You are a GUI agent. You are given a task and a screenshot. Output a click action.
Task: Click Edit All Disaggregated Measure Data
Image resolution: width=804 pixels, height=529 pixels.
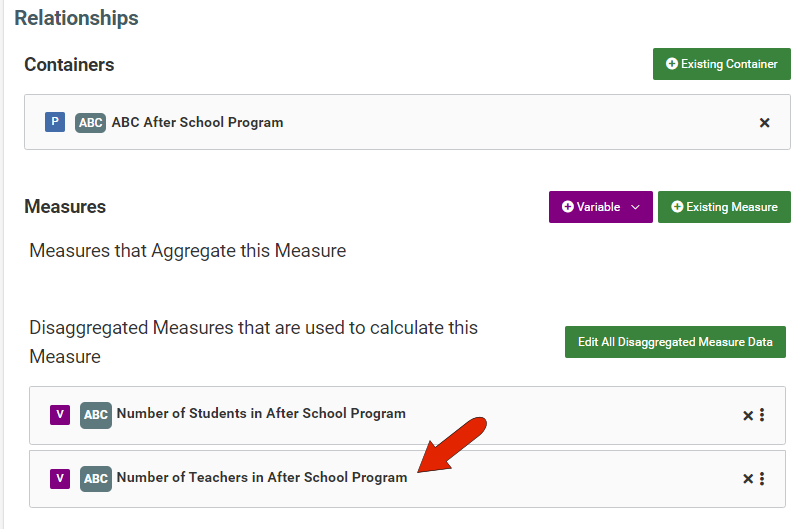click(675, 342)
